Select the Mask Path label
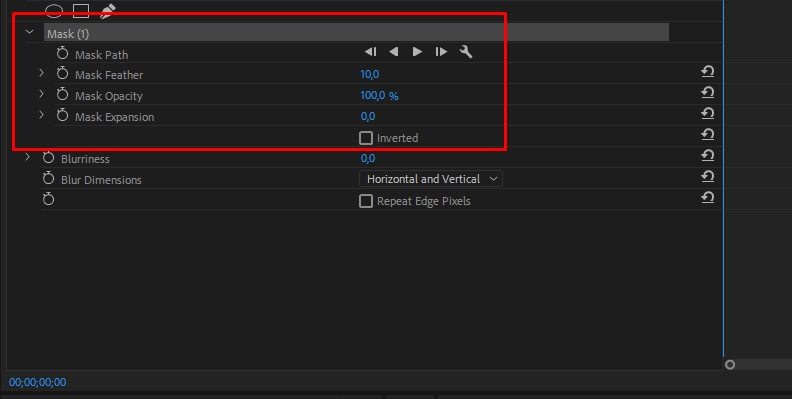Image resolution: width=792 pixels, height=399 pixels. (102, 55)
